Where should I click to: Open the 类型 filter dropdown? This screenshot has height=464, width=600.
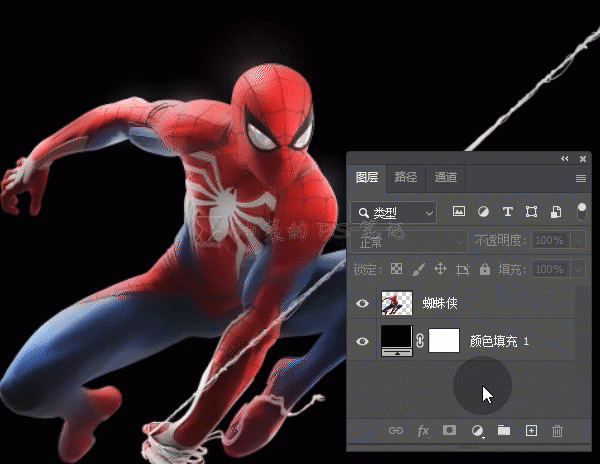393,213
